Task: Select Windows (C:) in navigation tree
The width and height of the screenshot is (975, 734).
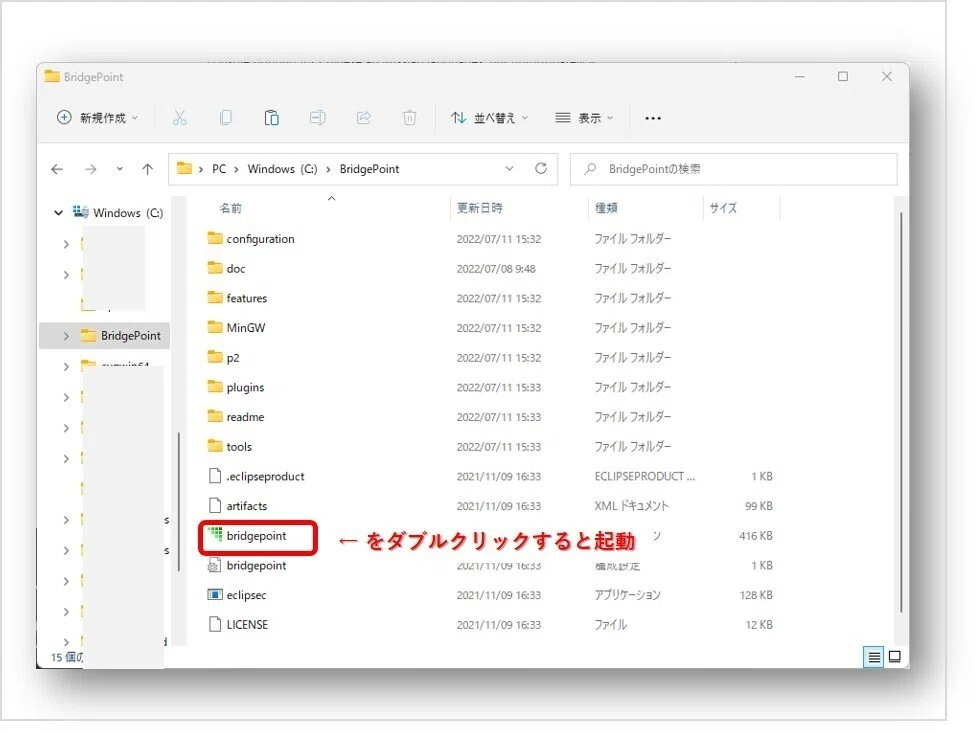Action: [128, 213]
